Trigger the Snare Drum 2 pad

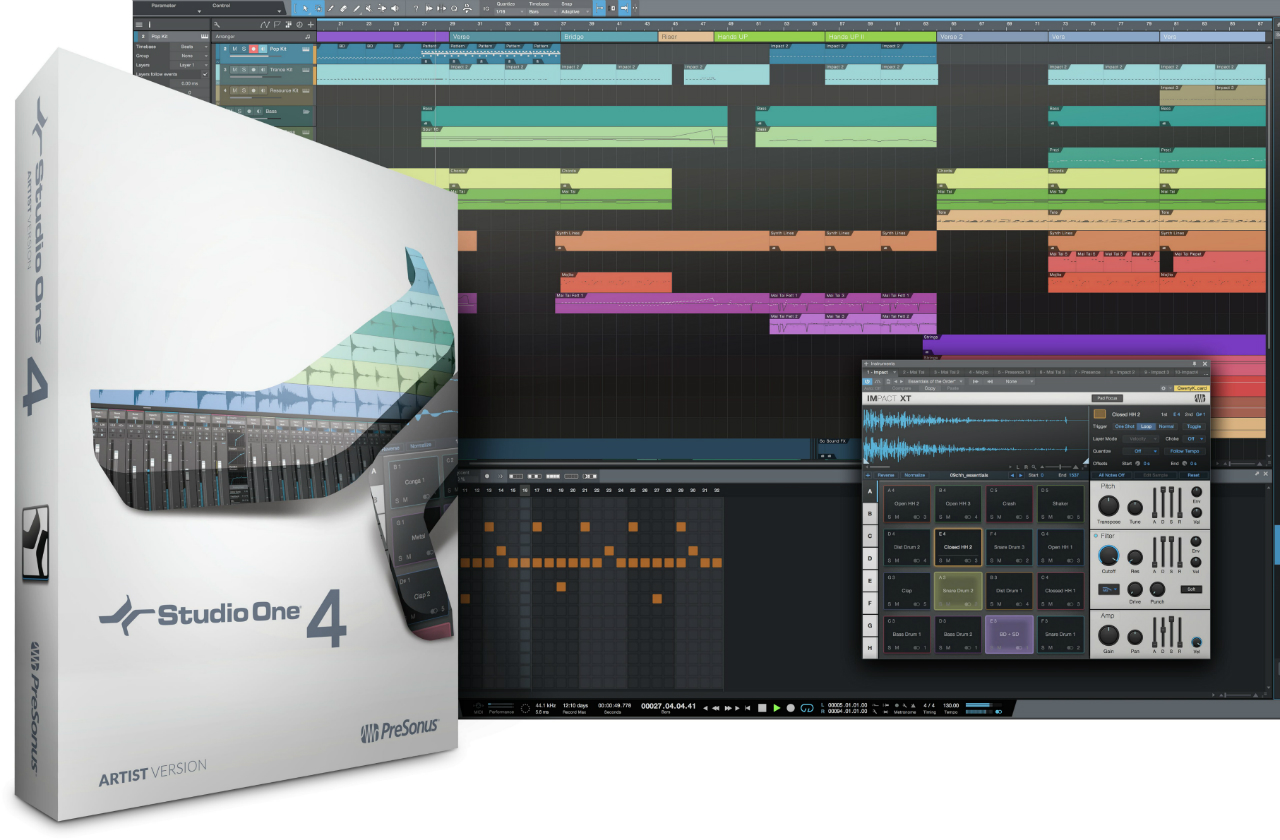[x=958, y=591]
